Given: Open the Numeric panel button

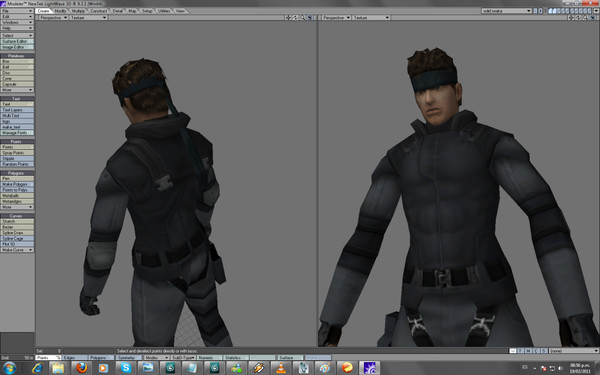Looking at the screenshot, I should [209, 357].
